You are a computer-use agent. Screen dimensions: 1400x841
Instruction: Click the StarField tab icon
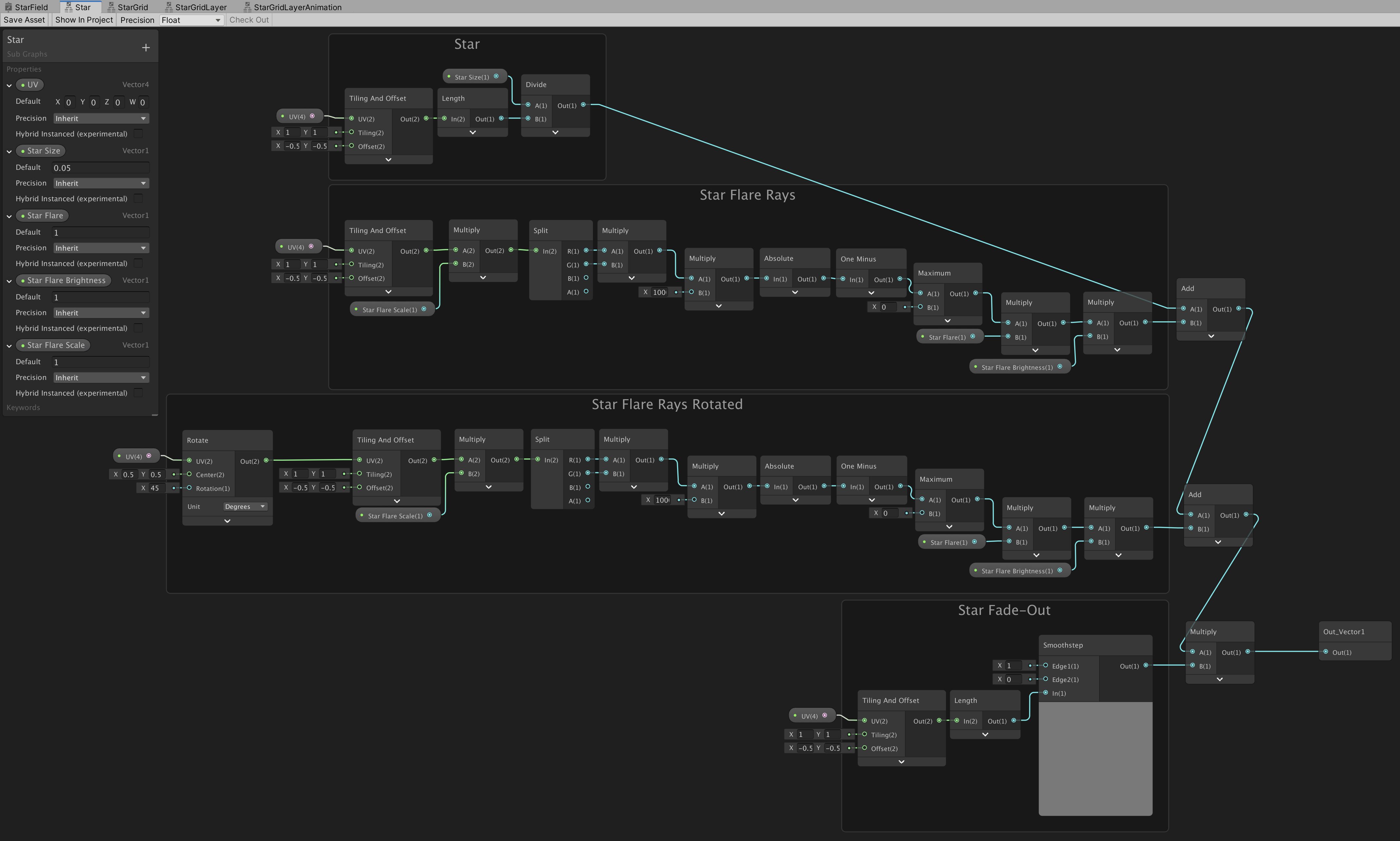(8, 8)
